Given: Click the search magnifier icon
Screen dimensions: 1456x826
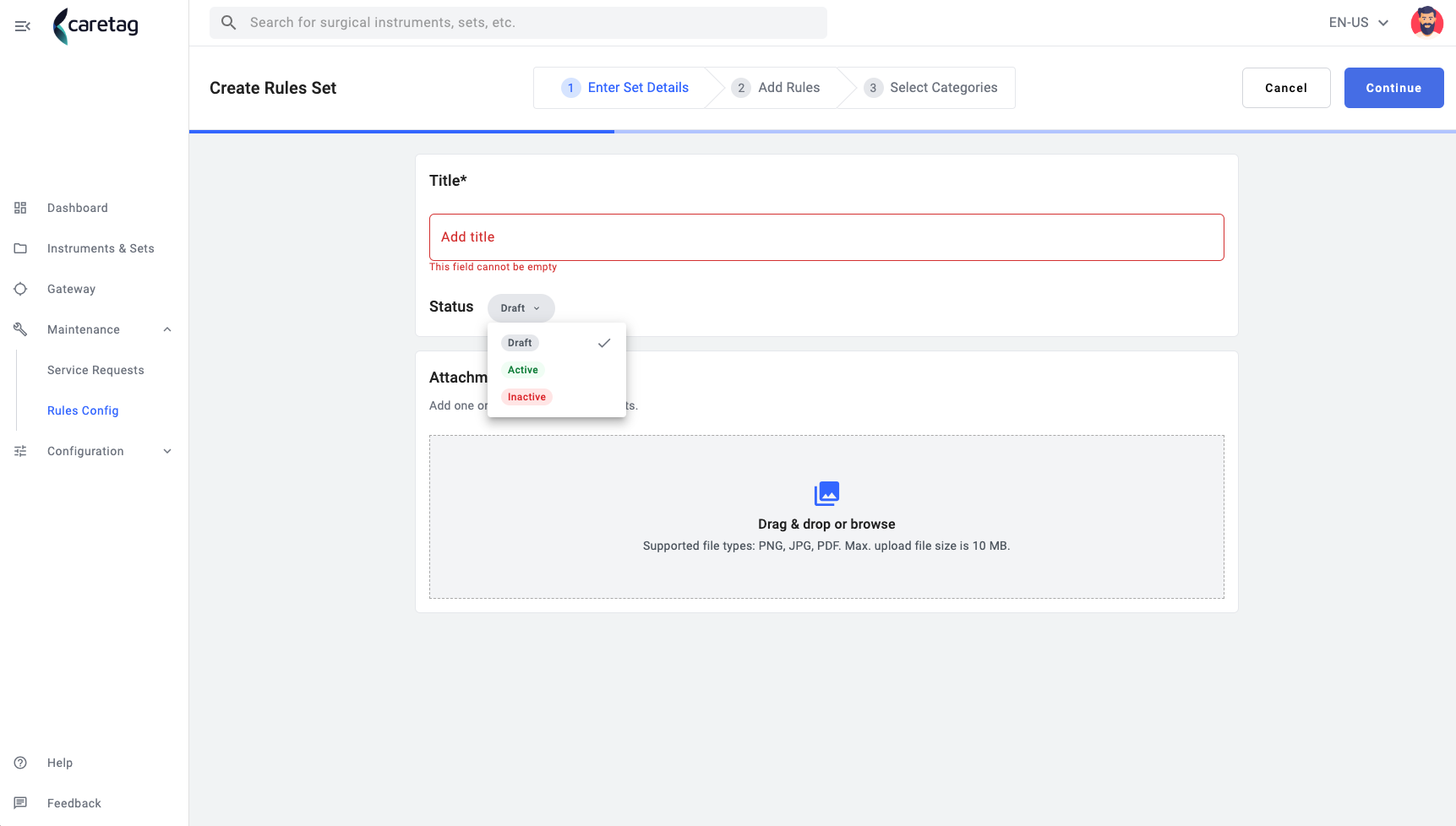Looking at the screenshot, I should [x=228, y=23].
